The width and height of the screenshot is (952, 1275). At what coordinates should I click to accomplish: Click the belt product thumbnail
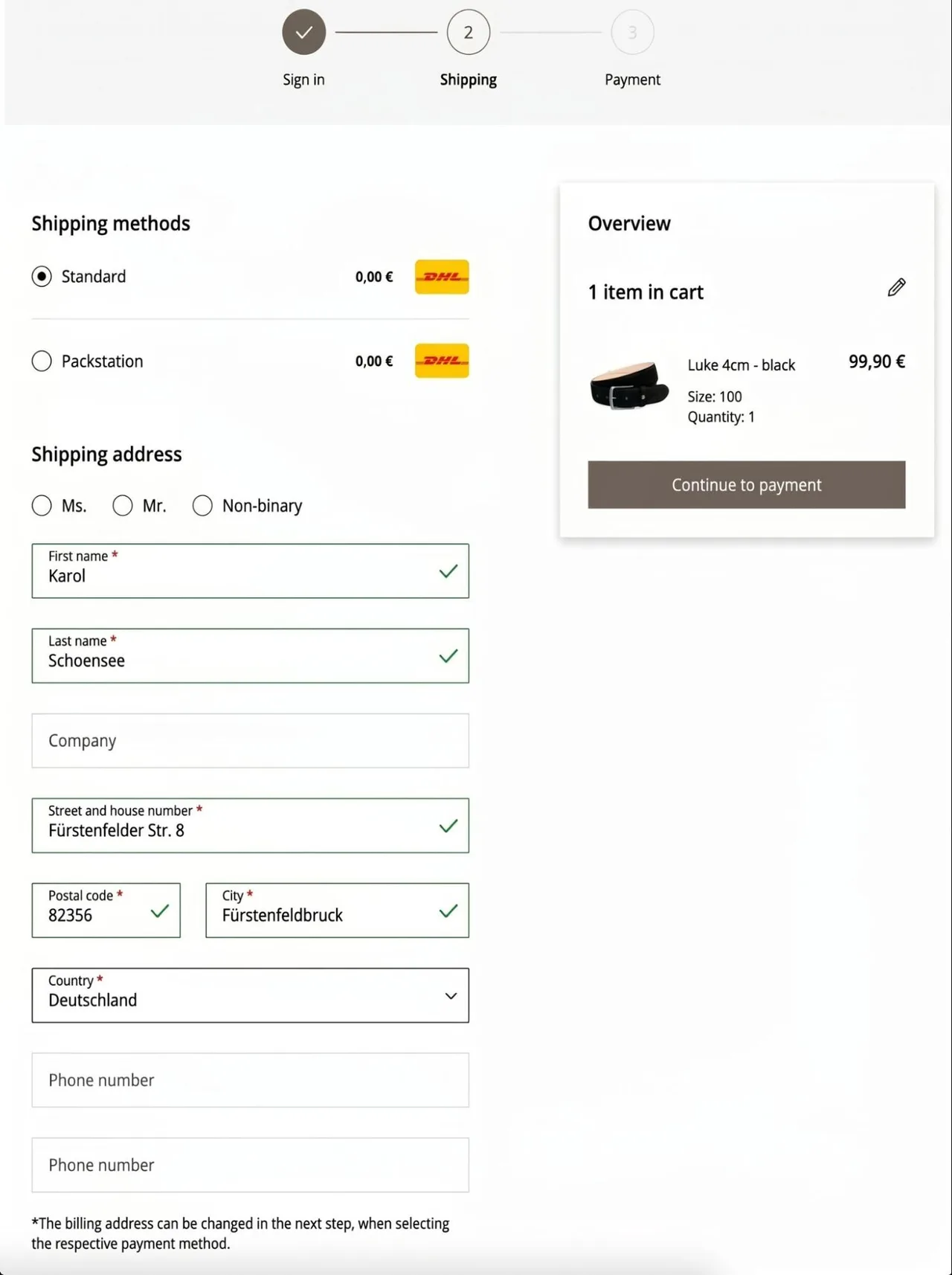pos(629,385)
